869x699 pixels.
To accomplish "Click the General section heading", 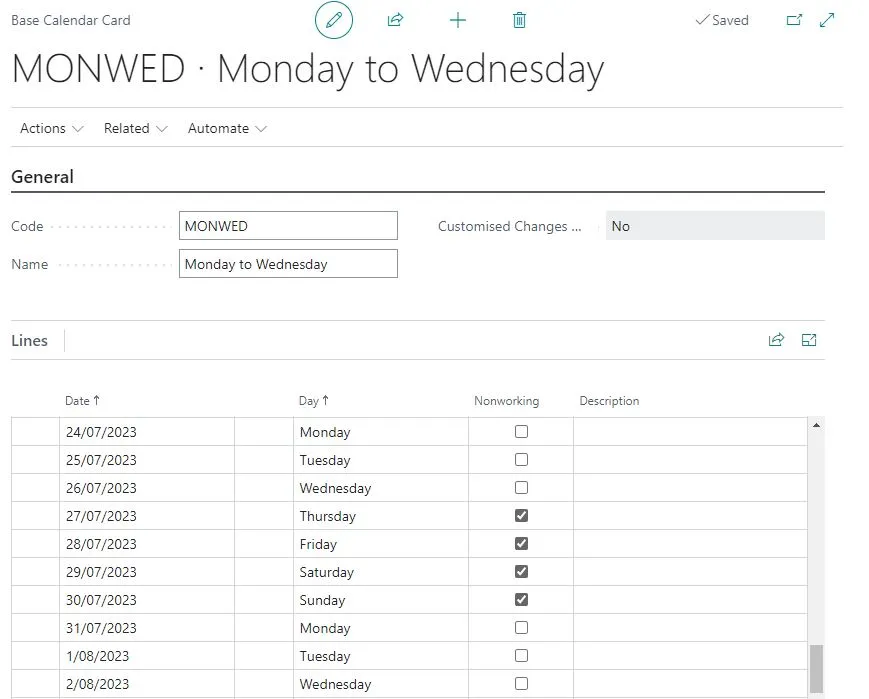I will tap(43, 177).
